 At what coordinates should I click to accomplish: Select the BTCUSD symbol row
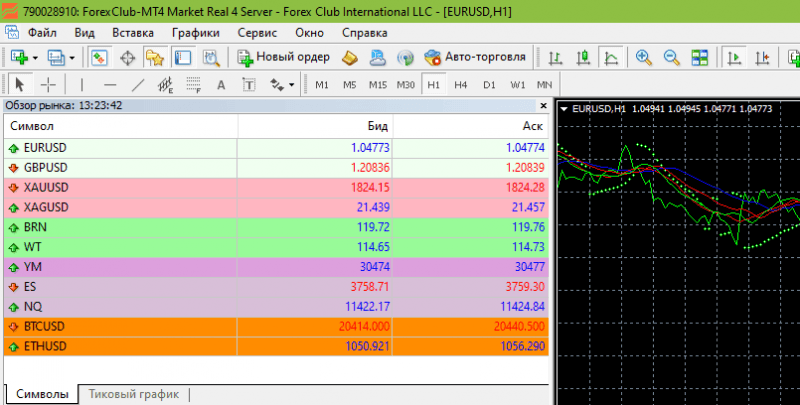276,326
